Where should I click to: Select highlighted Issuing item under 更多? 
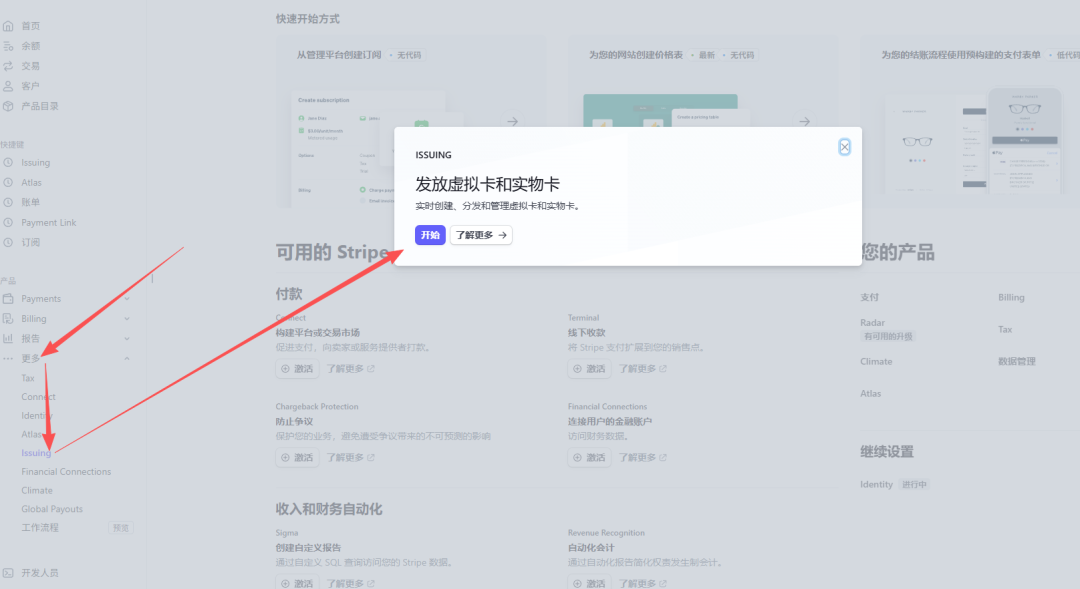(36, 453)
